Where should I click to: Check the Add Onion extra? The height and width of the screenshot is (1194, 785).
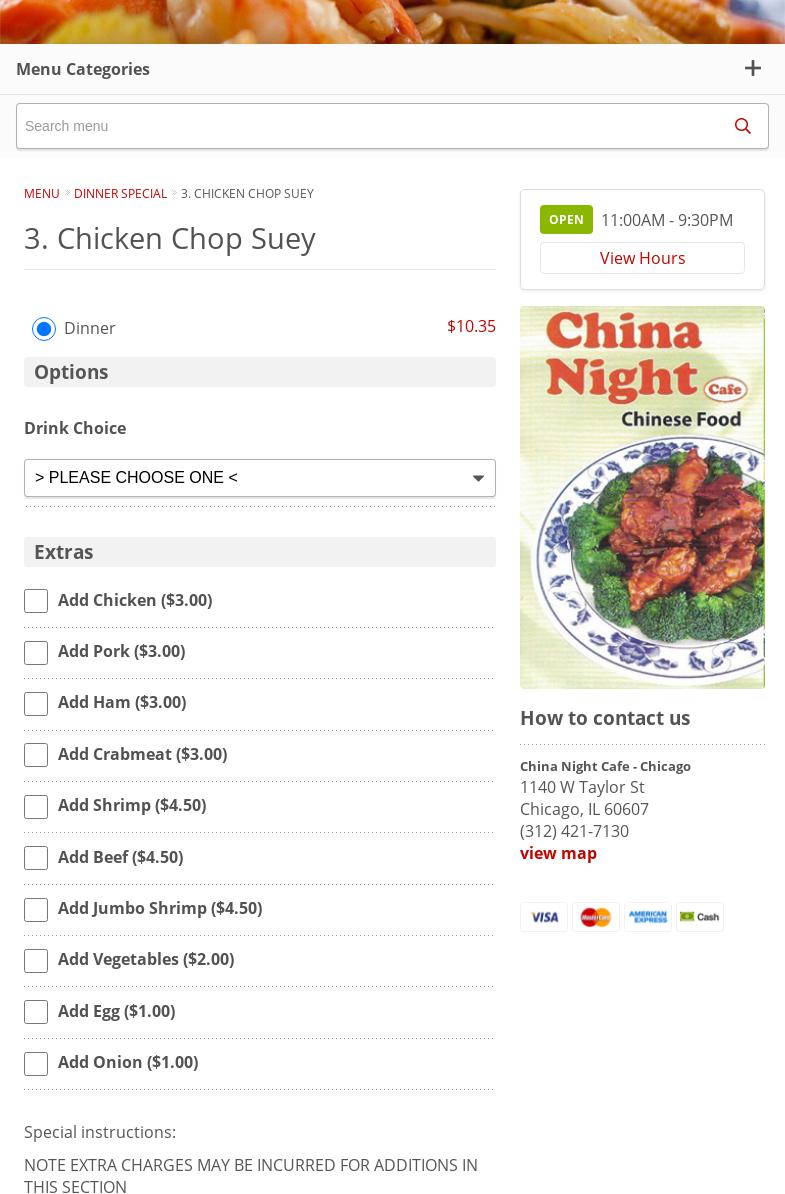tap(36, 1064)
